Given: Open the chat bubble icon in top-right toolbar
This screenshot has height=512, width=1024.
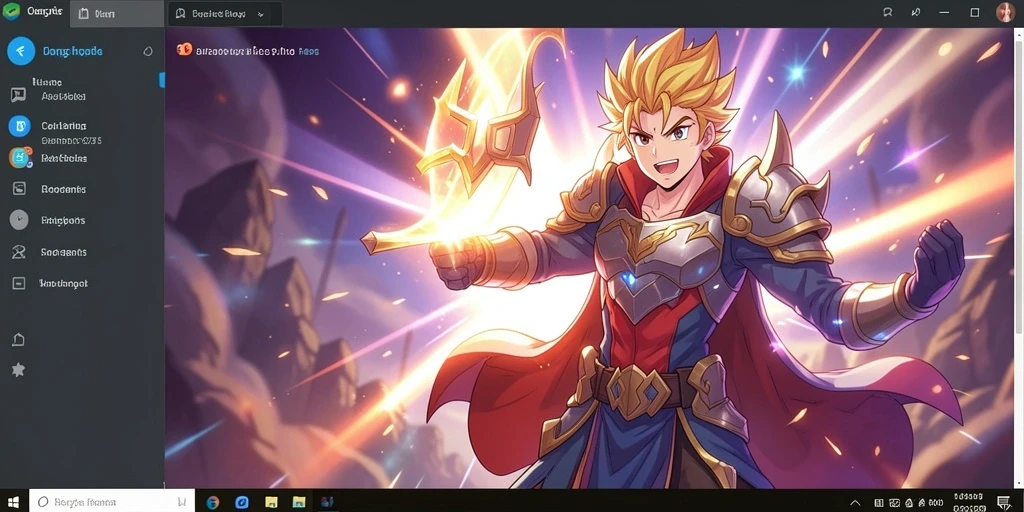Looking at the screenshot, I should (888, 12).
